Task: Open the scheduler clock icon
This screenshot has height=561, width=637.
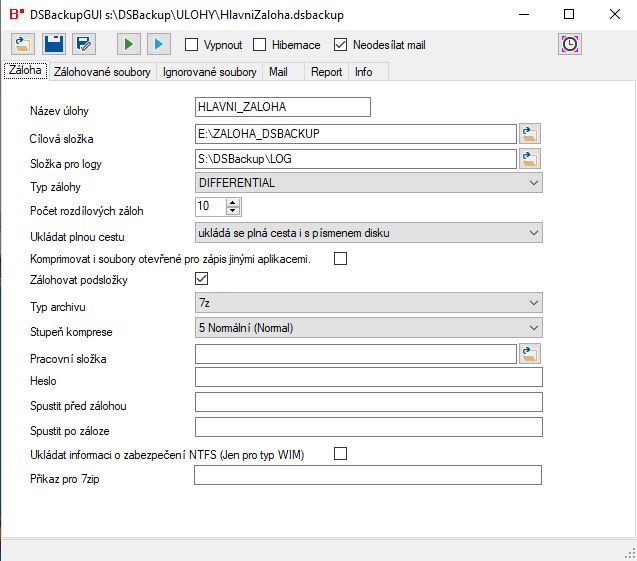Action: [570, 44]
